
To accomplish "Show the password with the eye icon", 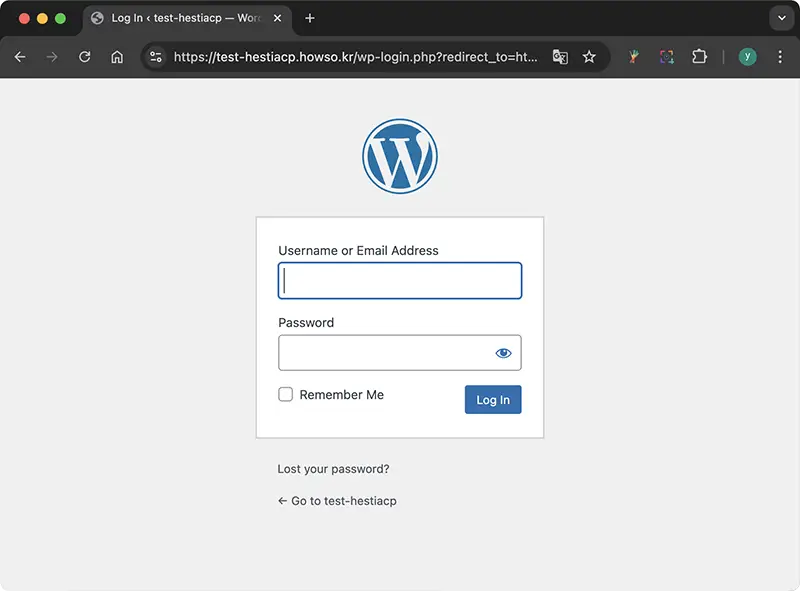I will click(504, 353).
